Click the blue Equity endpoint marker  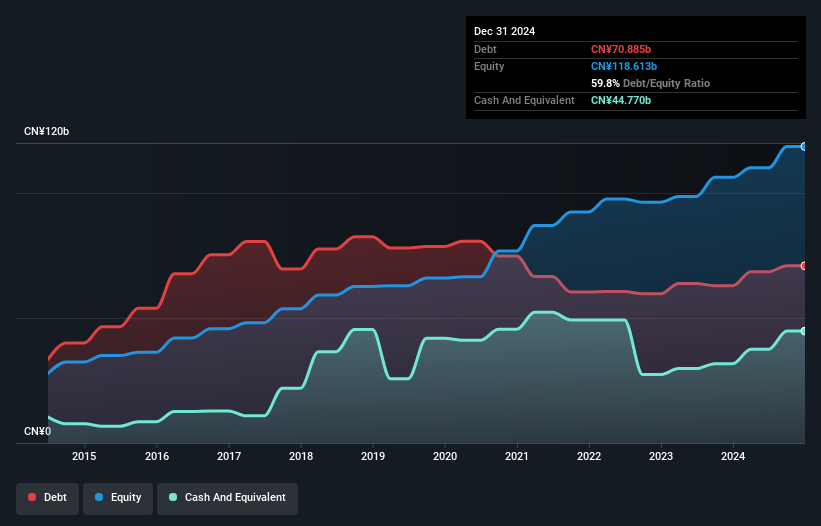pos(804,147)
